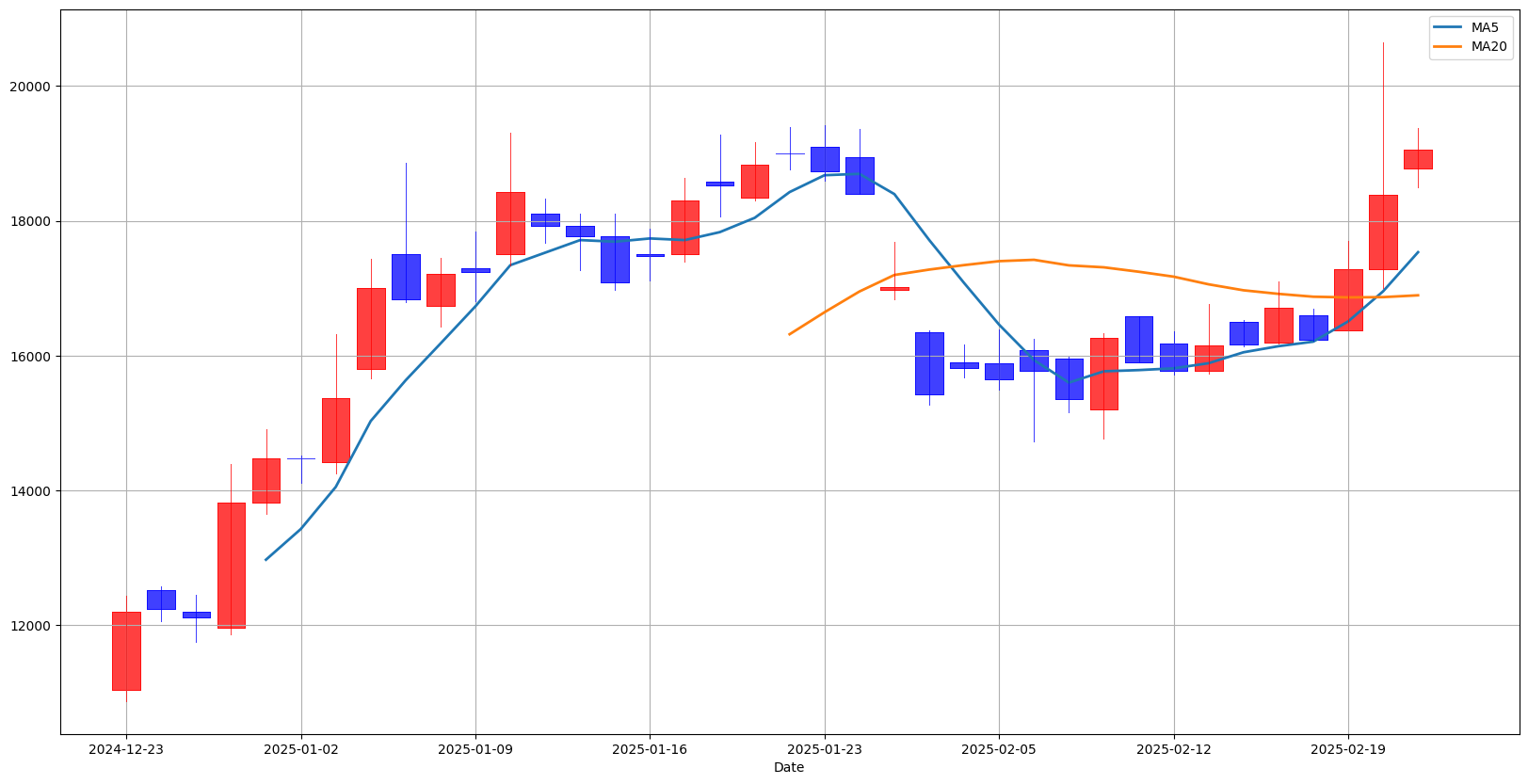Viewport: 1528px width, 784px height.
Task: Click the 2025-02-19 date tick label
Action: tap(1348, 749)
